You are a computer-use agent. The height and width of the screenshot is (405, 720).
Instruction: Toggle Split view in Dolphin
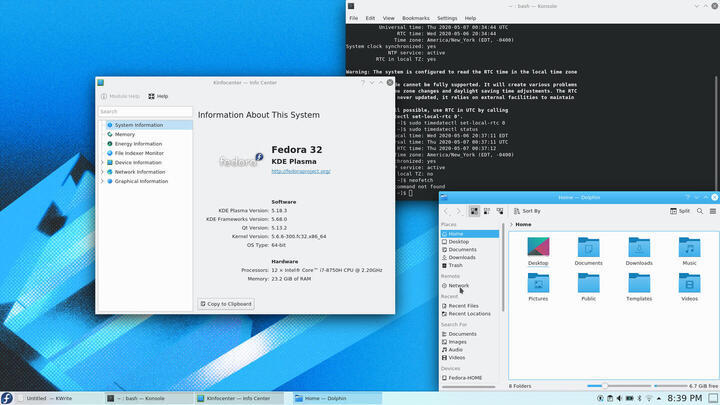point(680,211)
